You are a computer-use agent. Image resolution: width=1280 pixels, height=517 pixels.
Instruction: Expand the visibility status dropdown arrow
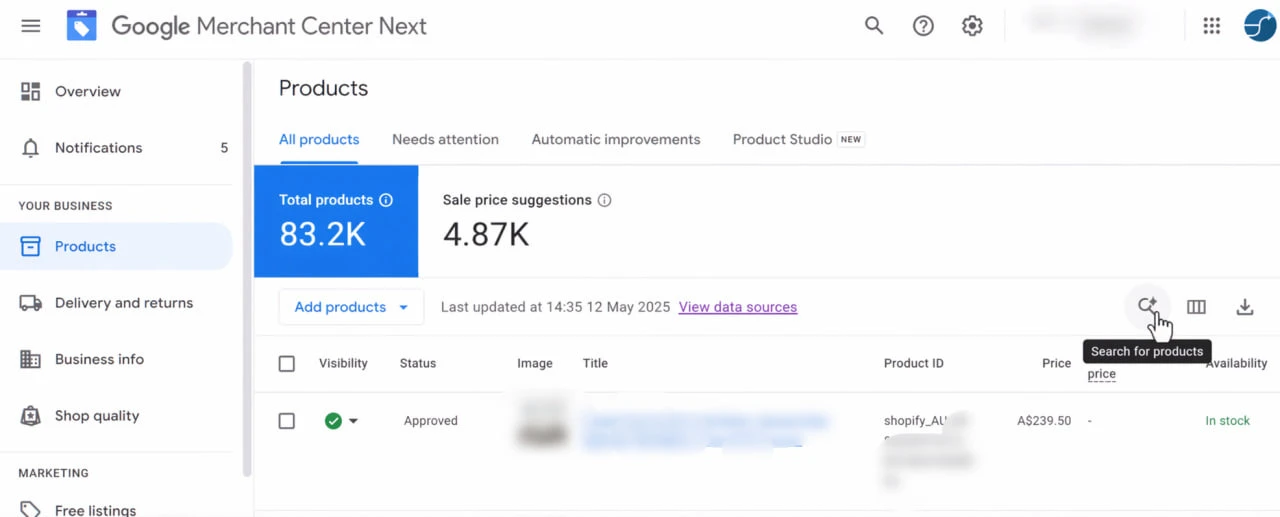(x=353, y=421)
